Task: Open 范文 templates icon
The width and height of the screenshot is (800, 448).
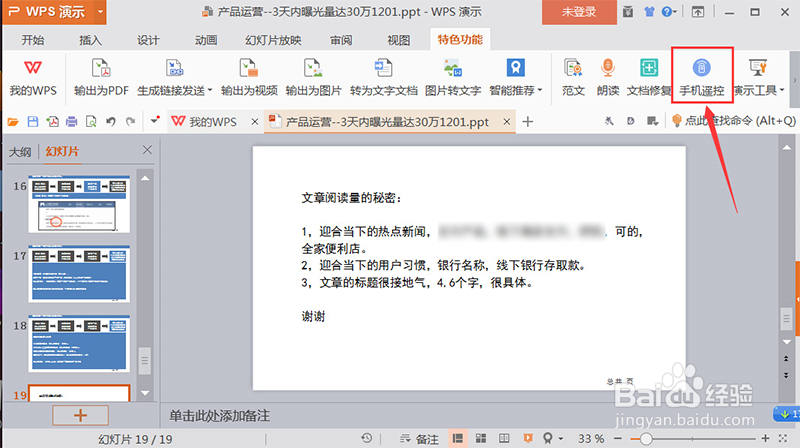Action: [573, 68]
